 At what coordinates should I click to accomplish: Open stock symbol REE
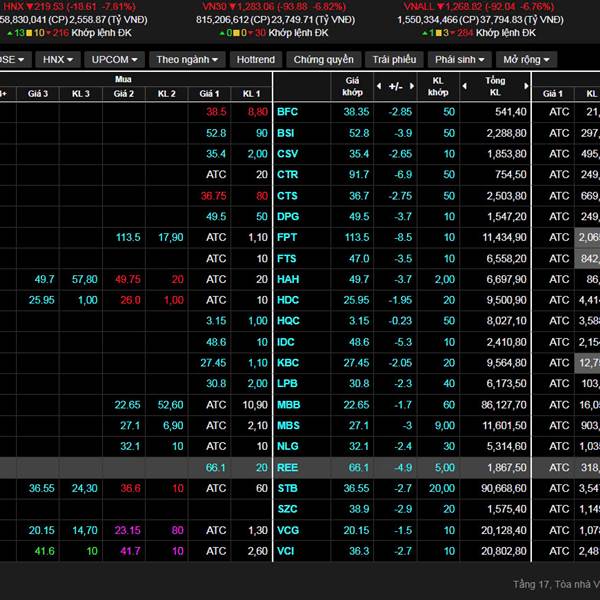[287, 468]
